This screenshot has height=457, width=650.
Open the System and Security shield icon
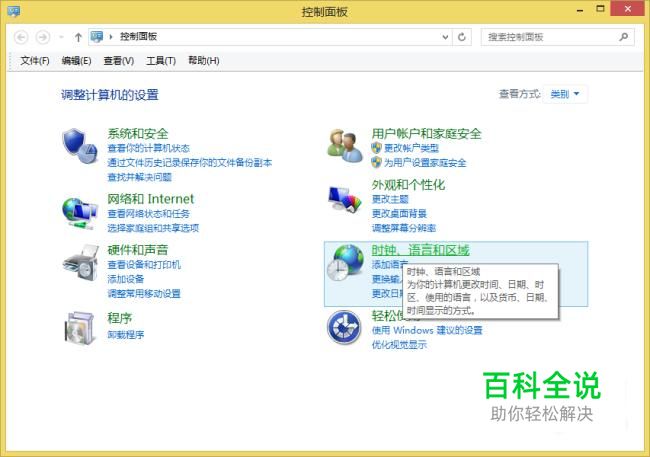coord(80,146)
